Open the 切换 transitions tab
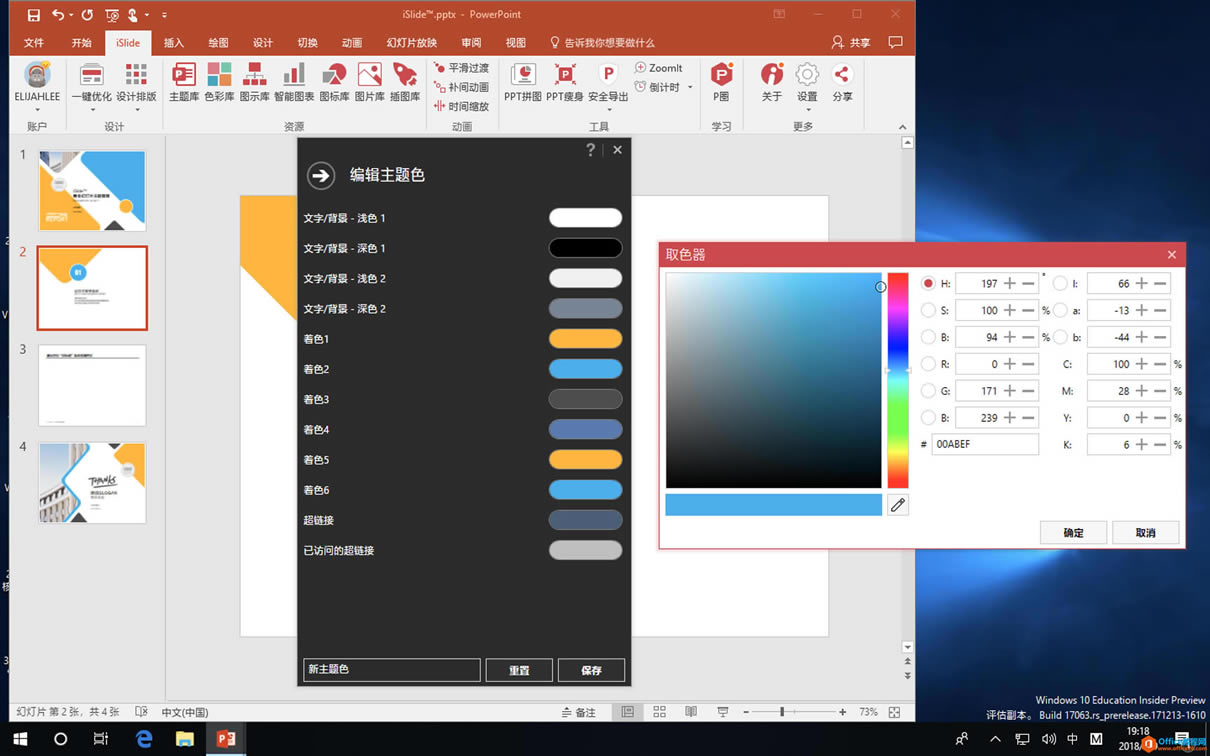The image size is (1210, 756). (x=307, y=43)
